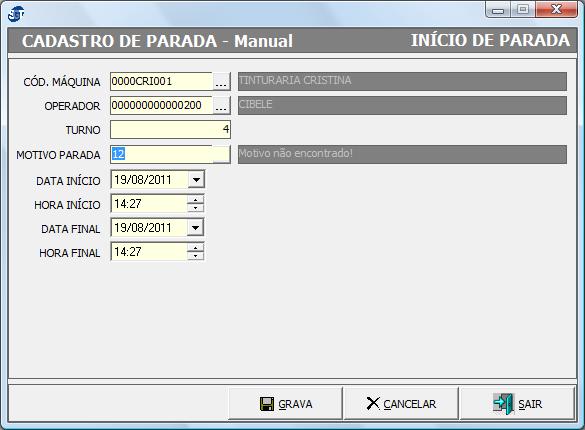The width and height of the screenshot is (585, 430).
Task: Click the application logo in title bar
Action: pos(16,14)
